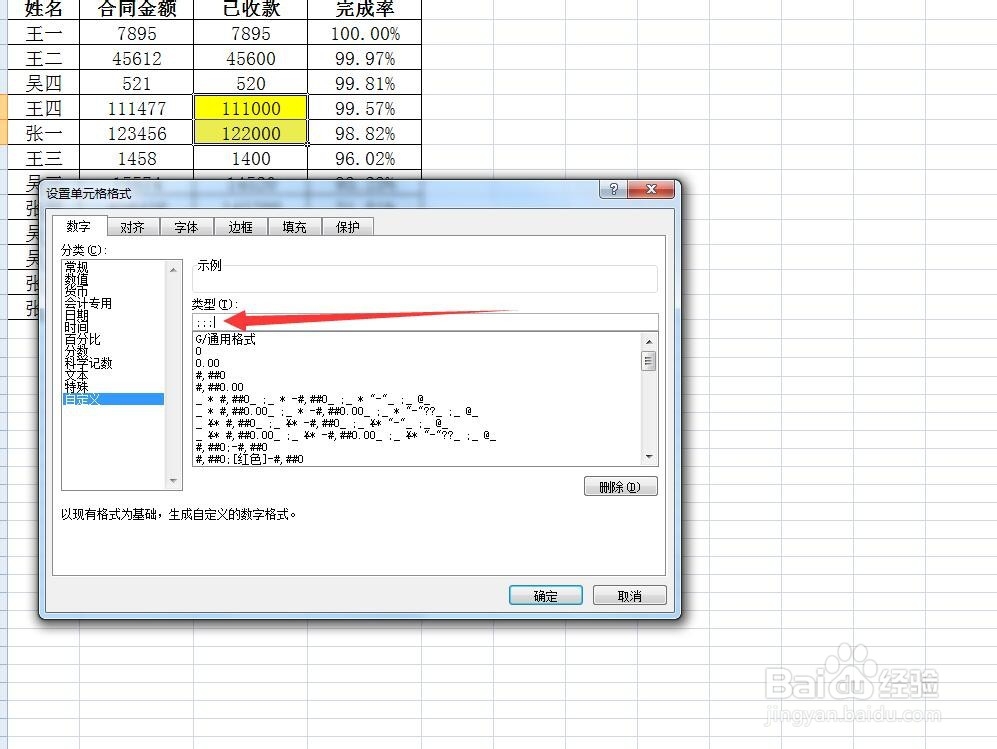The width and height of the screenshot is (997, 749).
Task: Switch to the 边框 border tab
Action: point(240,226)
